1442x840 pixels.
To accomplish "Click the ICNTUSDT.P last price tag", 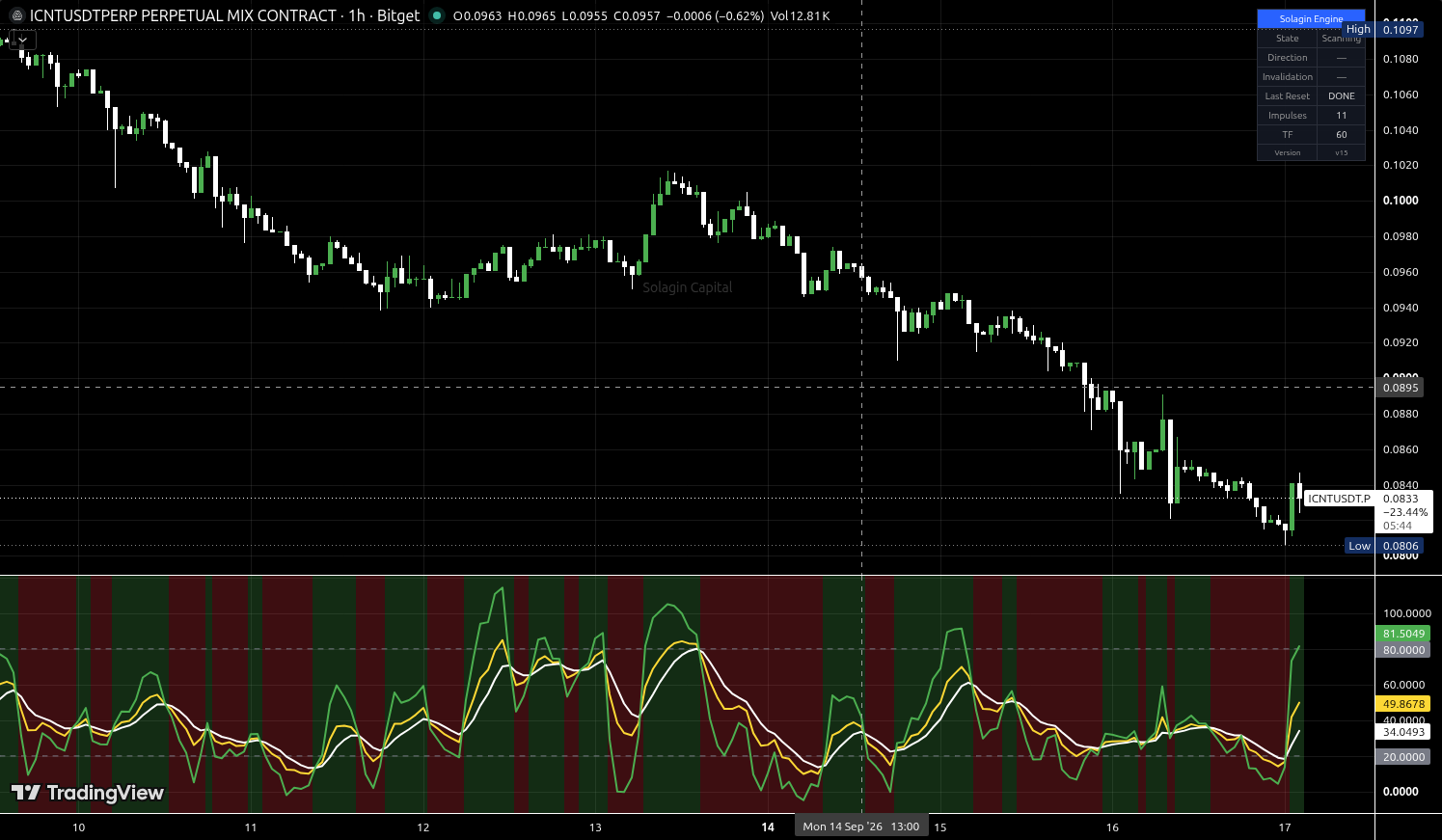I will tap(1339, 499).
